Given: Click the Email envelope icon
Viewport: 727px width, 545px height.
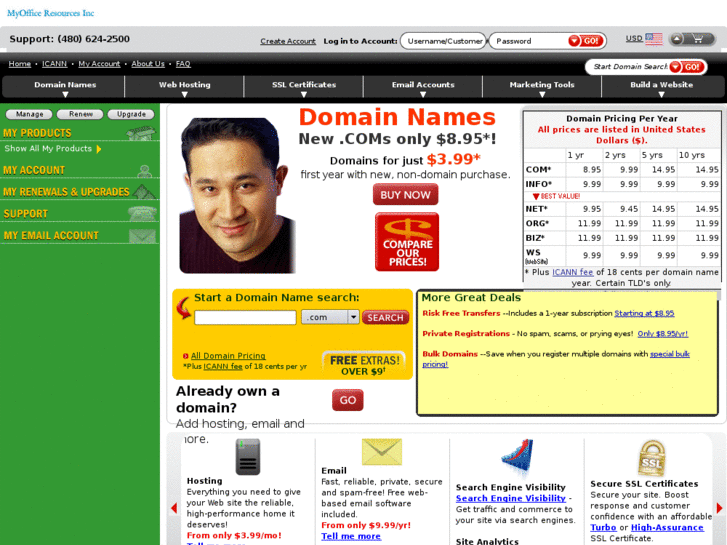Looking at the screenshot, I should [382, 452].
